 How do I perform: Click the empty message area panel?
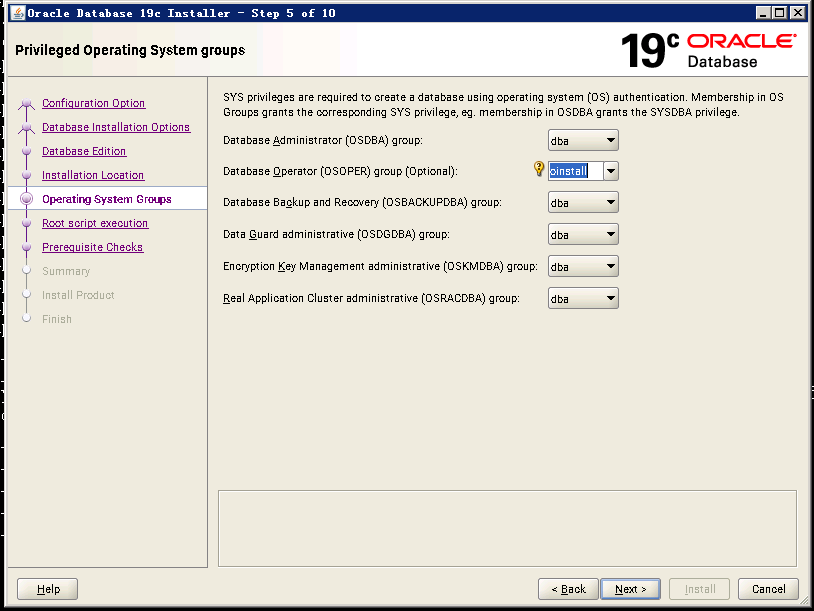tap(507, 528)
